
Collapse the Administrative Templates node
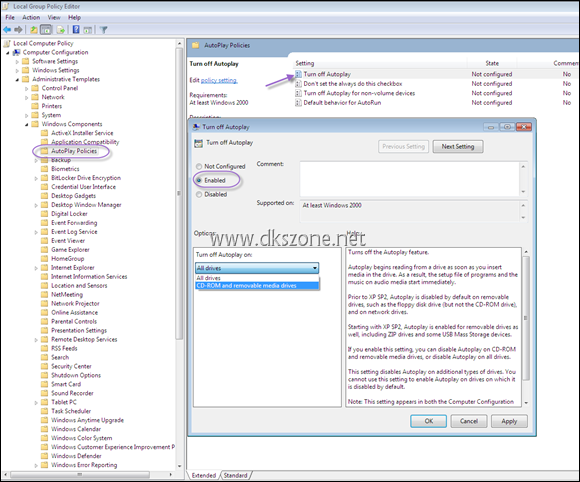(x=17, y=80)
